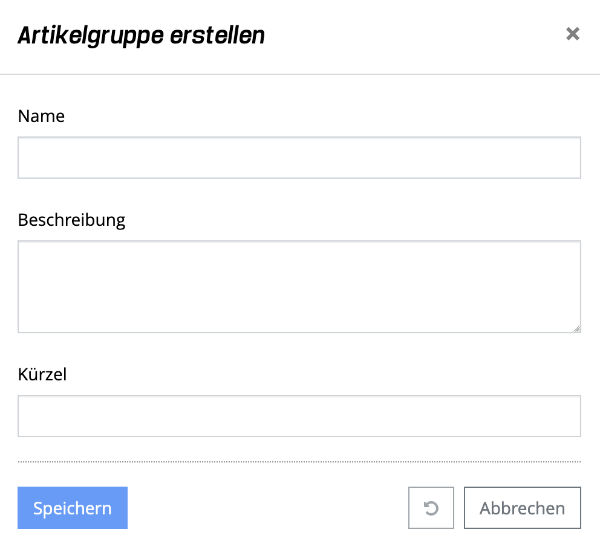Click the Speichern button
This screenshot has width=600, height=547.
[73, 508]
